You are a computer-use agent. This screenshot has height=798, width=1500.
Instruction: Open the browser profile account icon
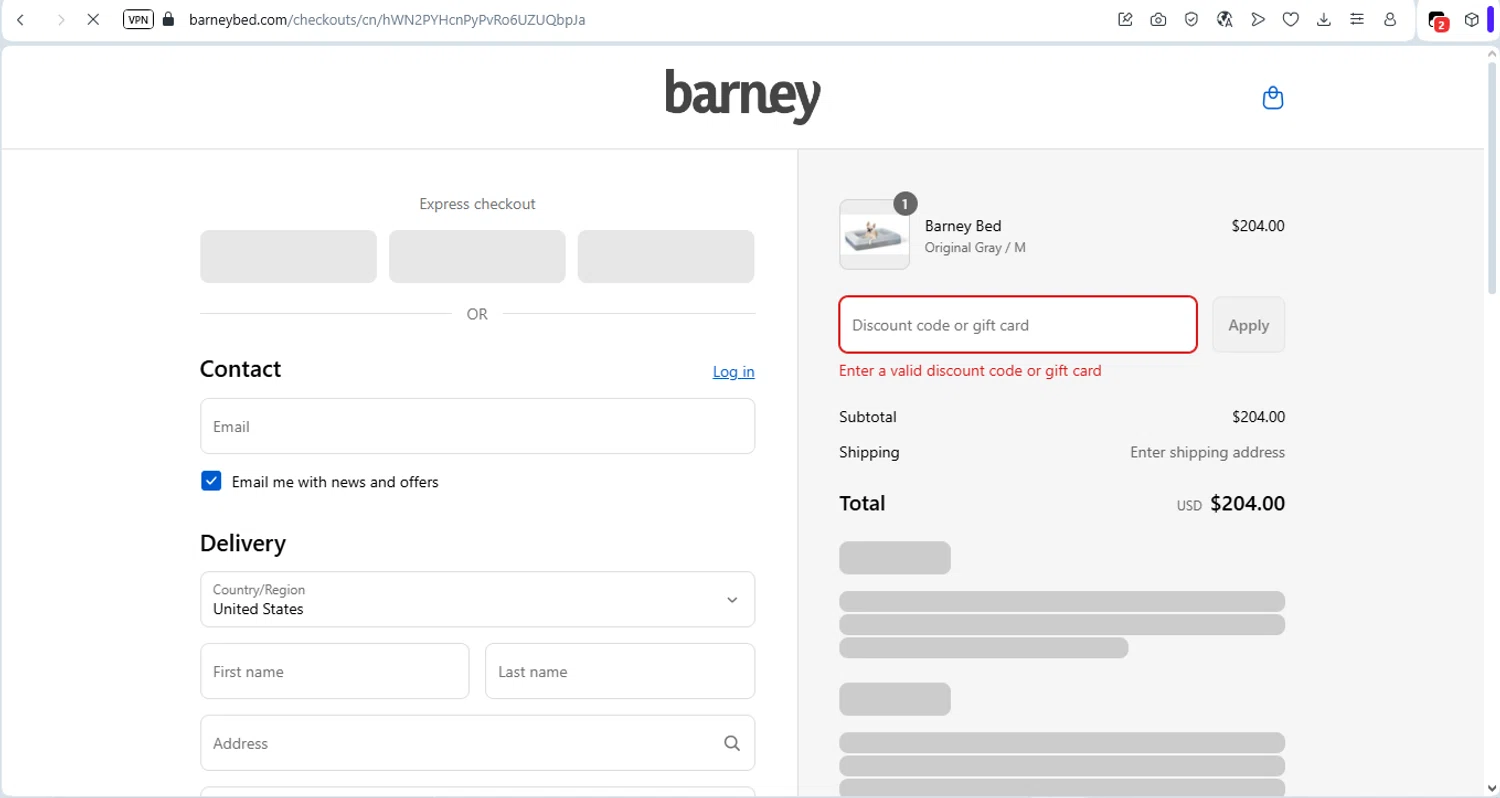tap(1390, 19)
